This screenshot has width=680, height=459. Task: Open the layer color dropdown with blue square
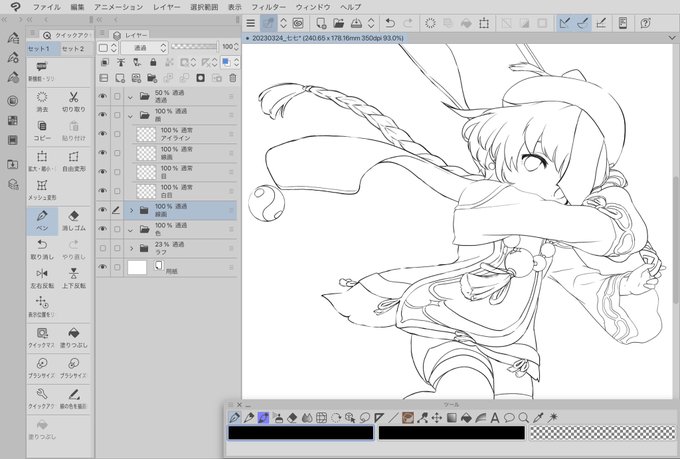coord(230,62)
